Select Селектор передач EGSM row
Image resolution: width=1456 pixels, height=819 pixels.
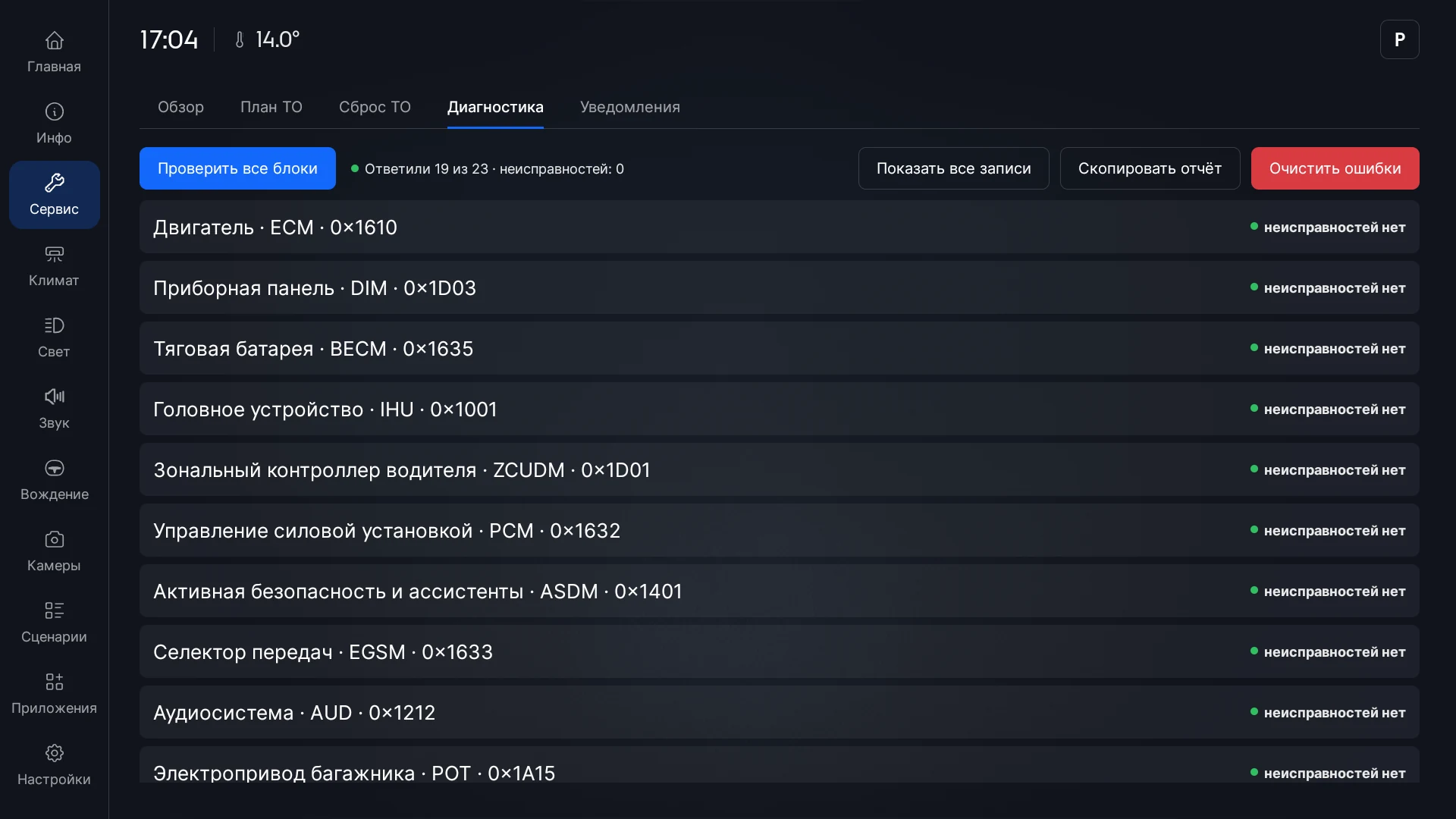[779, 651]
